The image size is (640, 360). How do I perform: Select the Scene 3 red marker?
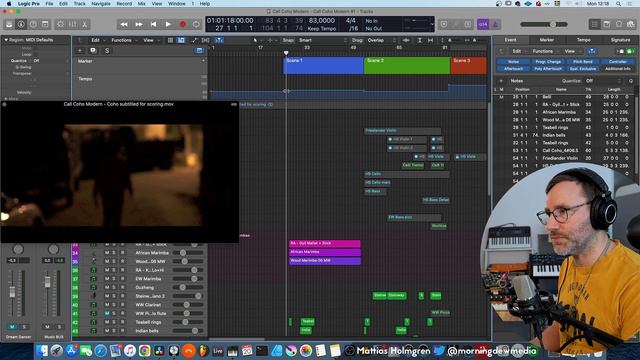(x=469, y=65)
